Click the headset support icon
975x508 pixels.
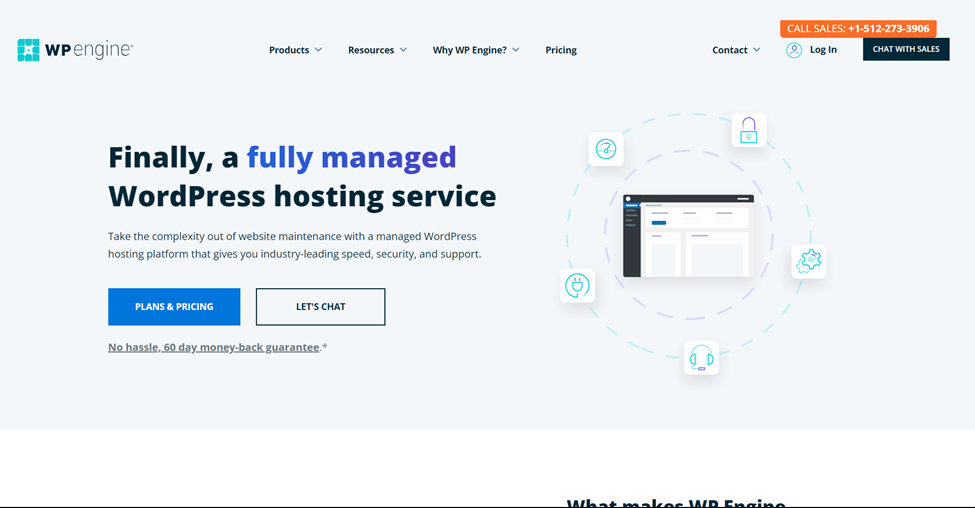point(701,357)
